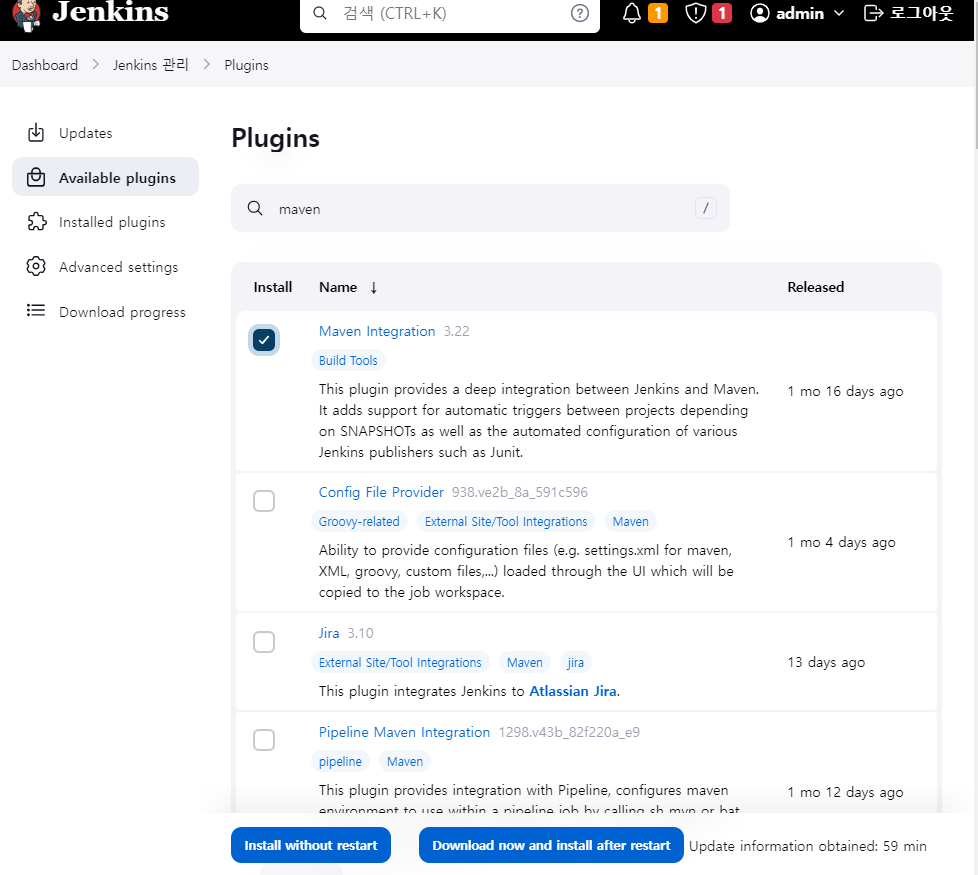Click the 'Update information obtained: 59 min' text
The width and height of the screenshot is (978, 875).
808,846
